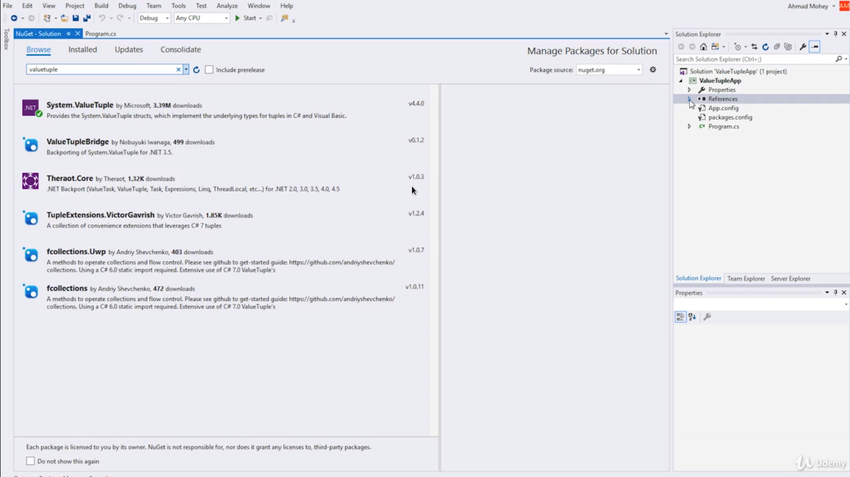
Task: Click Solution Explorer Sync with Active Document icon
Action: 754,47
